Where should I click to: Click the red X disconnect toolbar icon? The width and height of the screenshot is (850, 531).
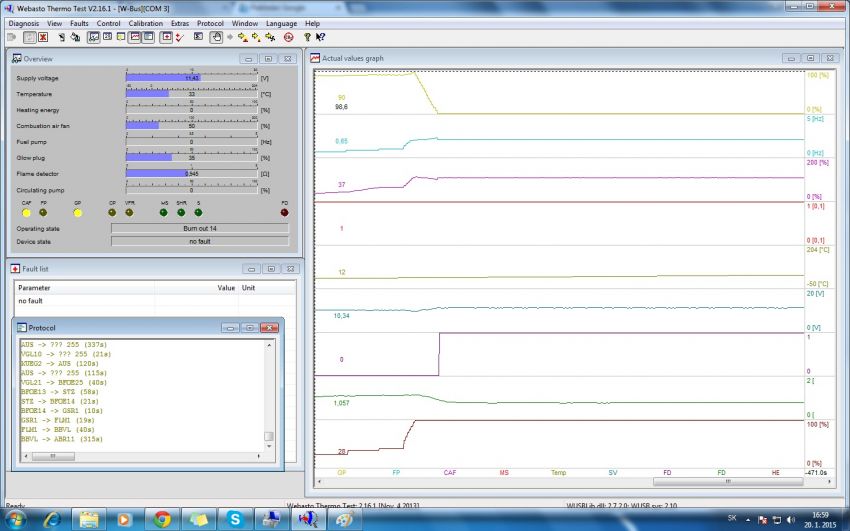pos(43,37)
